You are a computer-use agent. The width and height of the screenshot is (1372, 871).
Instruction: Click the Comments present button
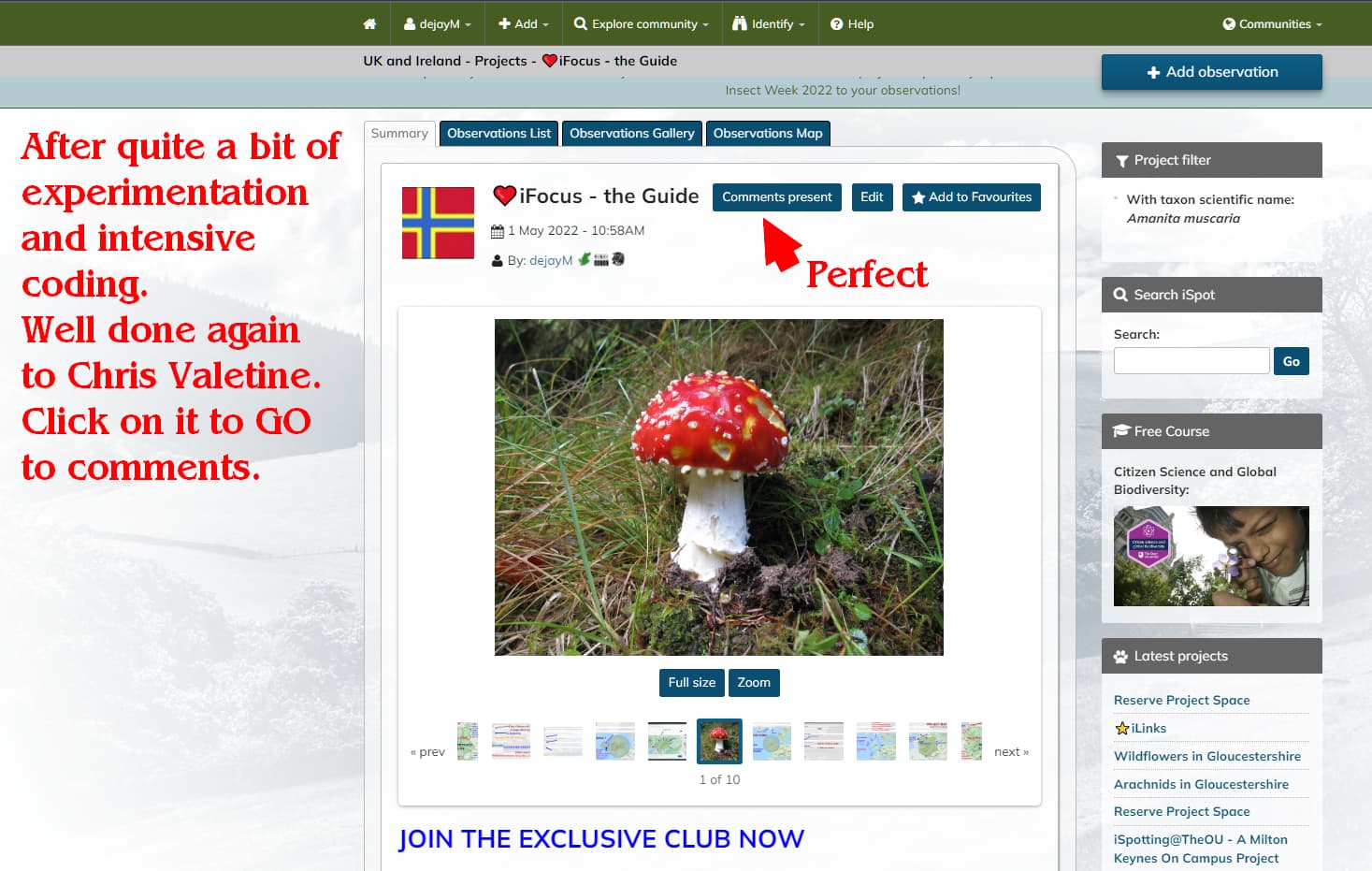pos(777,197)
